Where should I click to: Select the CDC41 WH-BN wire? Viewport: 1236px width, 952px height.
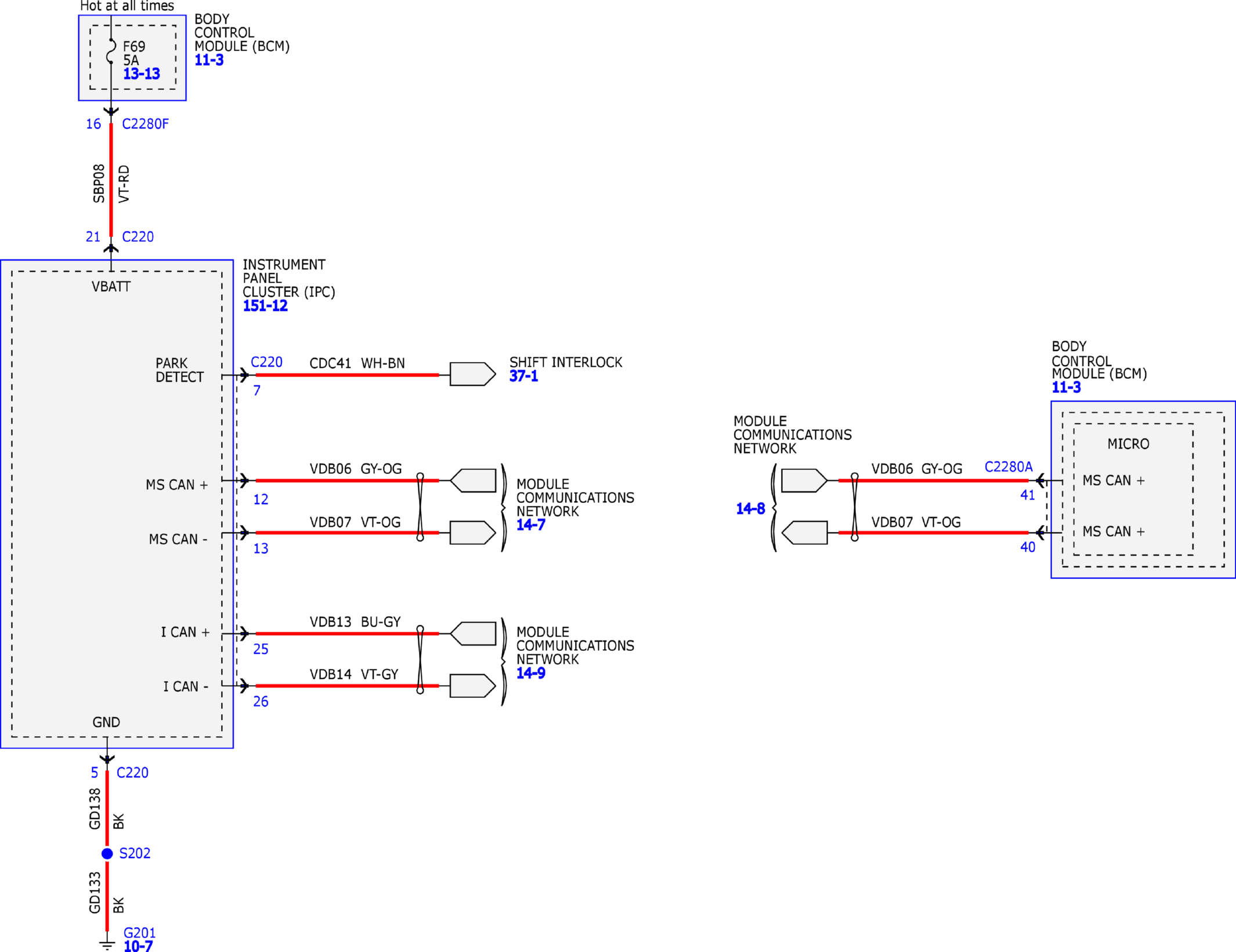click(x=347, y=375)
